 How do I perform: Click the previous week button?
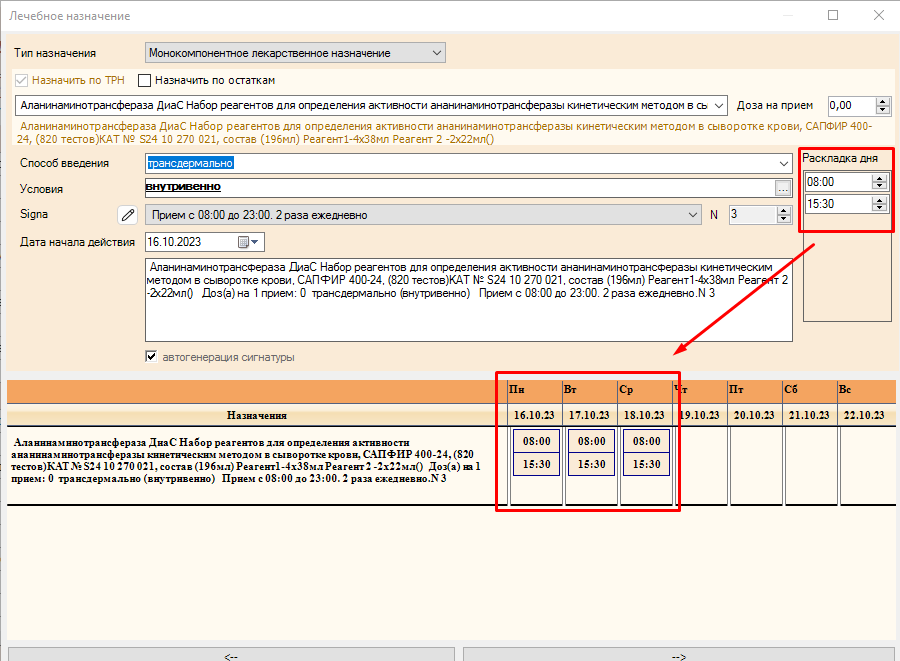[x=231, y=655]
